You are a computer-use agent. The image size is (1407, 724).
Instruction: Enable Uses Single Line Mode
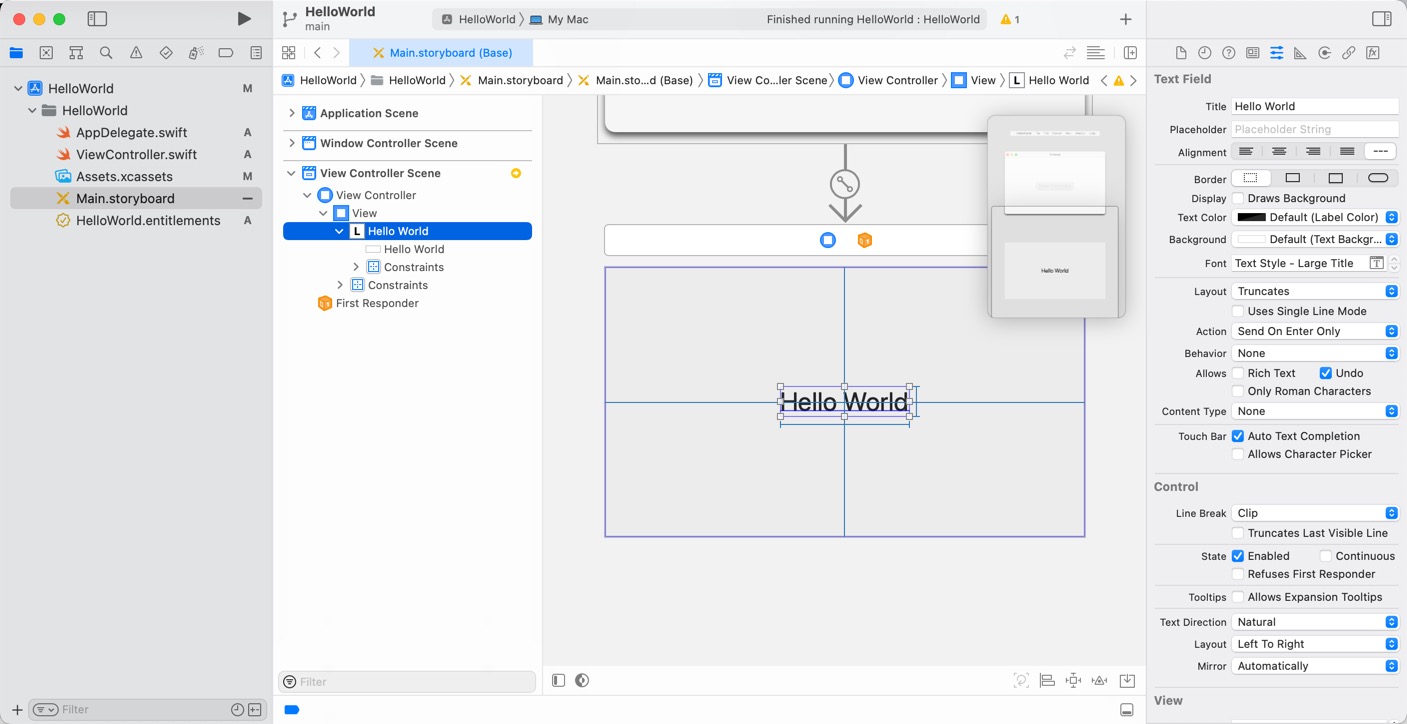click(x=1238, y=311)
